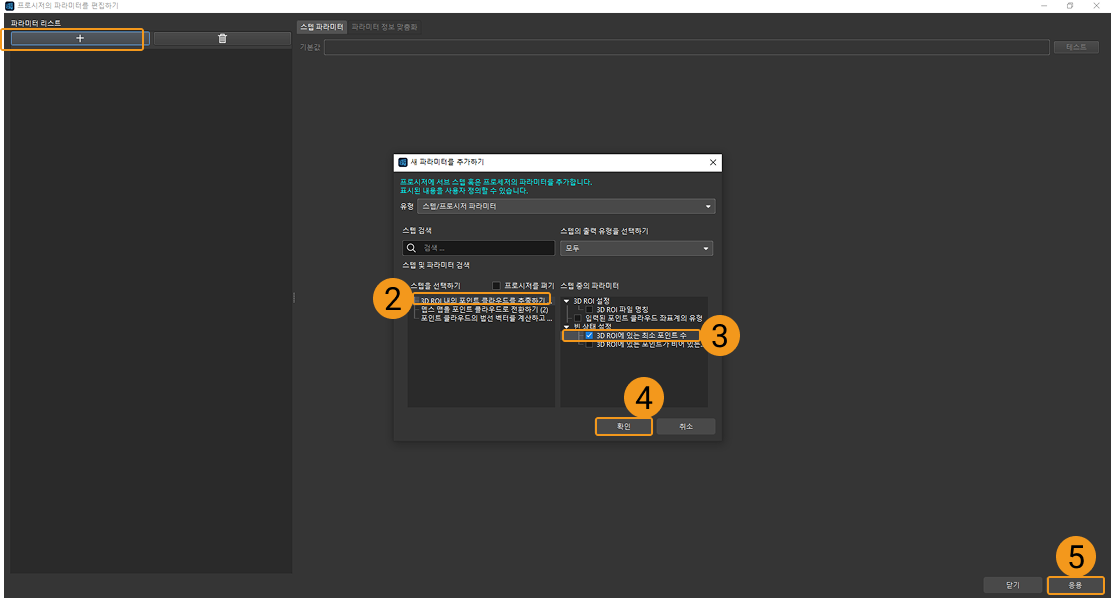Enable 입력된 포인트 클라우드 좌표계의 유형 checkbox

pyautogui.click(x=578, y=318)
